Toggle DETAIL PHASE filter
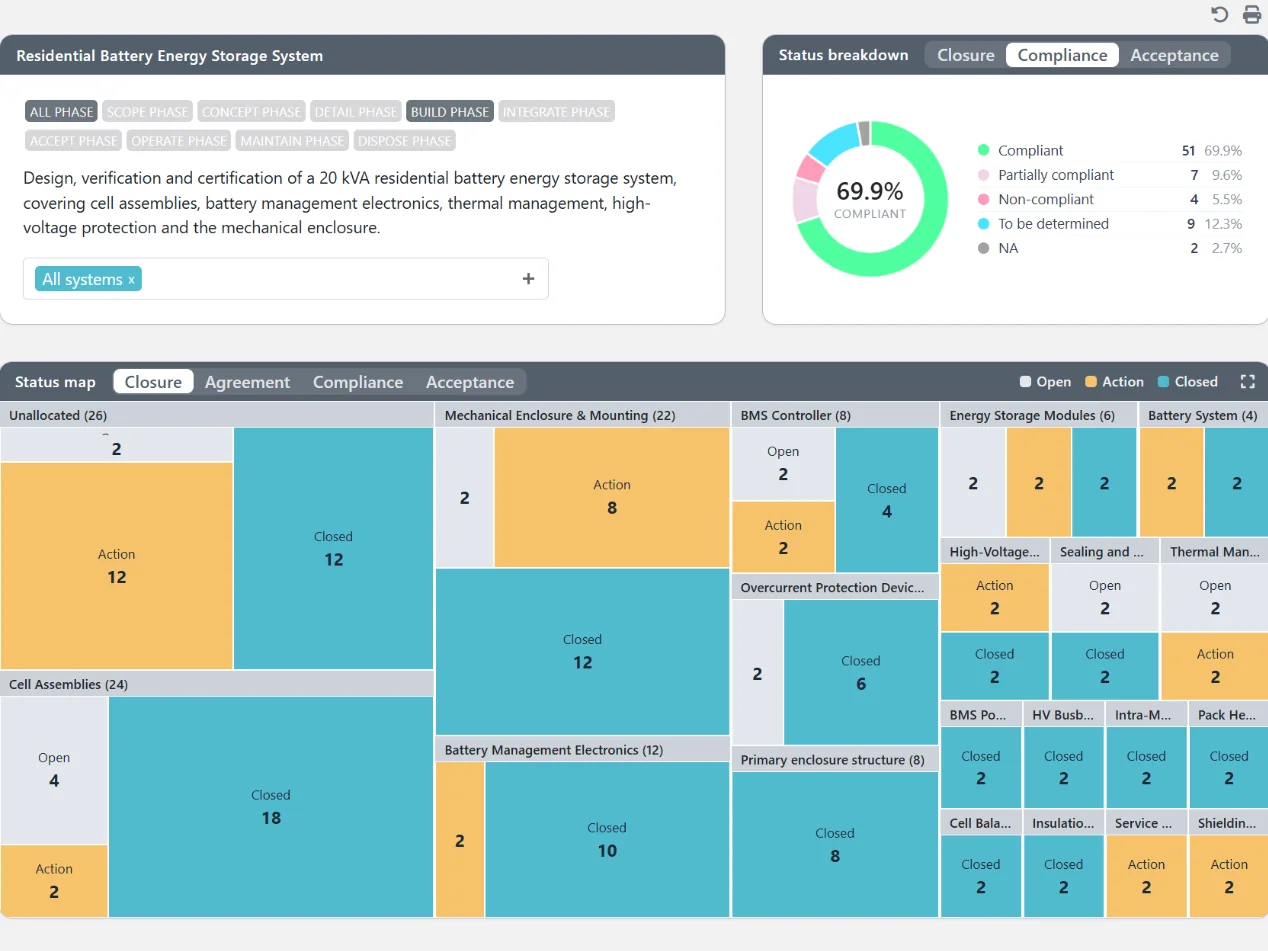Screen dimensions: 1268x951 point(355,112)
